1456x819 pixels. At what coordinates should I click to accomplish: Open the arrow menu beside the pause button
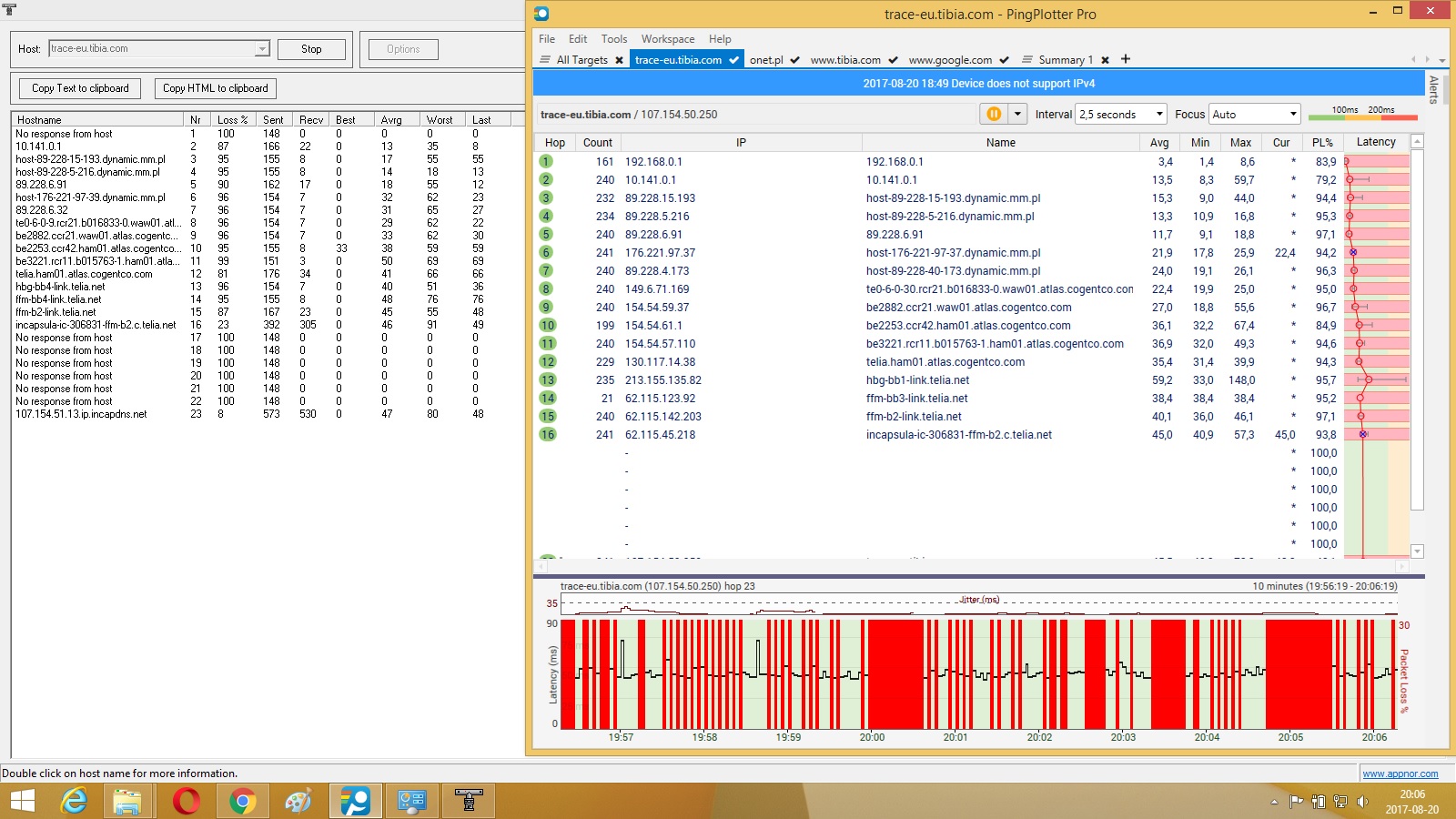1017,114
